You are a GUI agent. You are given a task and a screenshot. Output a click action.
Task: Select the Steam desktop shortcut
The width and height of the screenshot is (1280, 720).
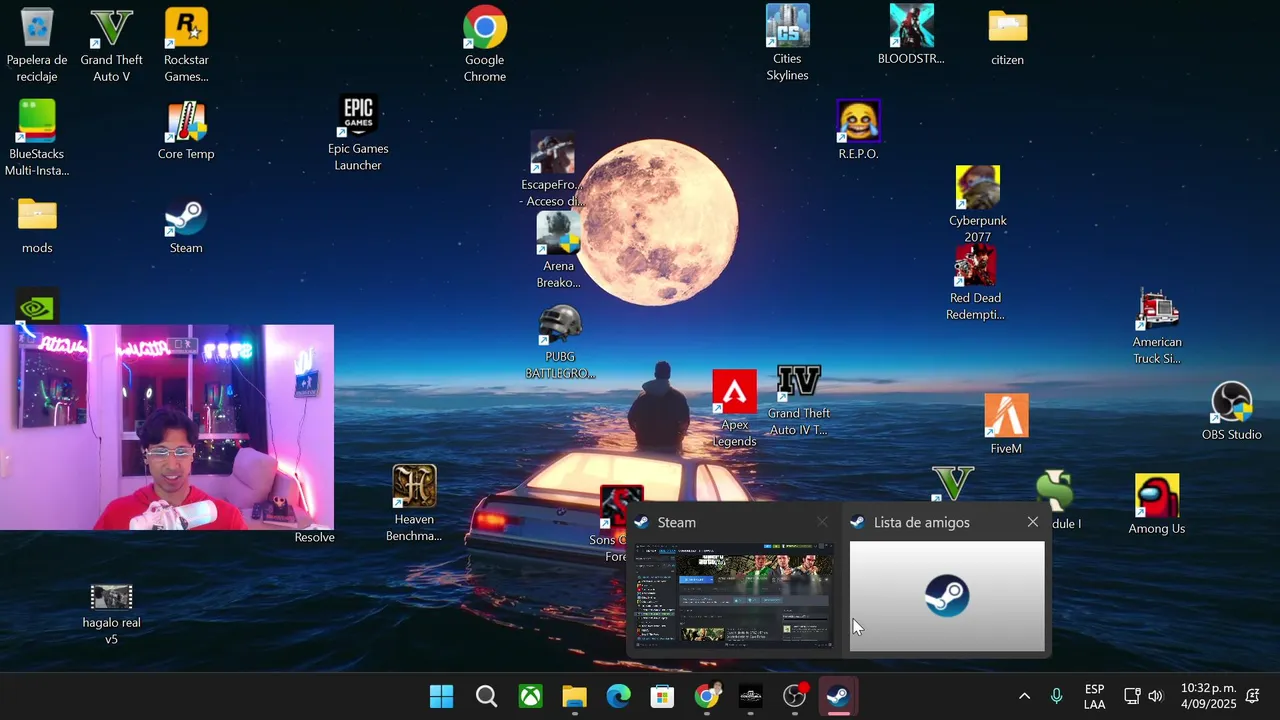click(186, 227)
